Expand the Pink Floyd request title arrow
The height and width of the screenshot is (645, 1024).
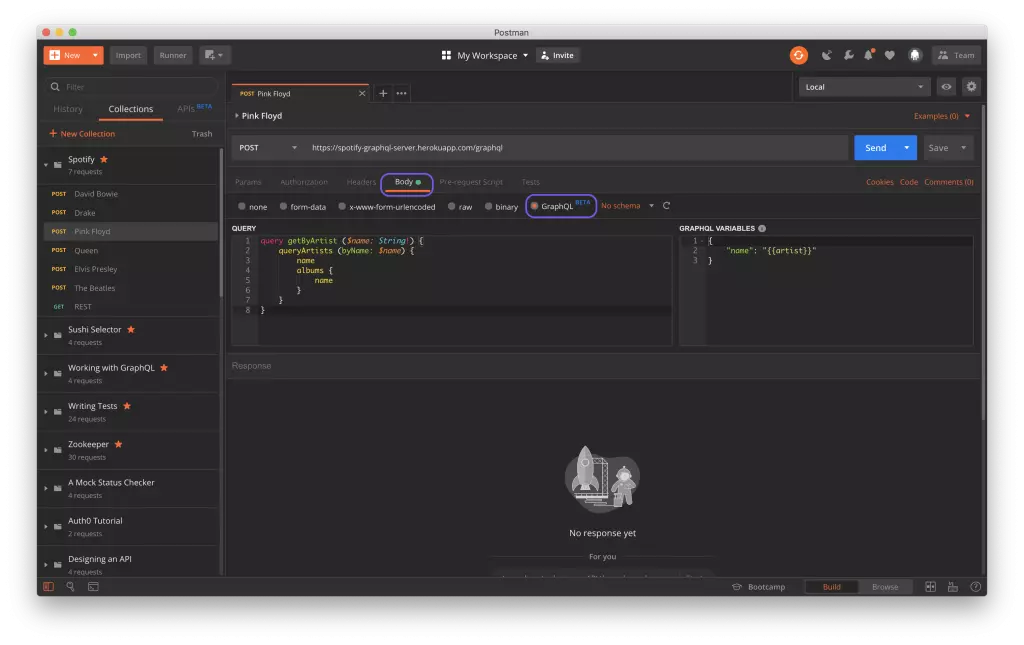click(x=236, y=116)
